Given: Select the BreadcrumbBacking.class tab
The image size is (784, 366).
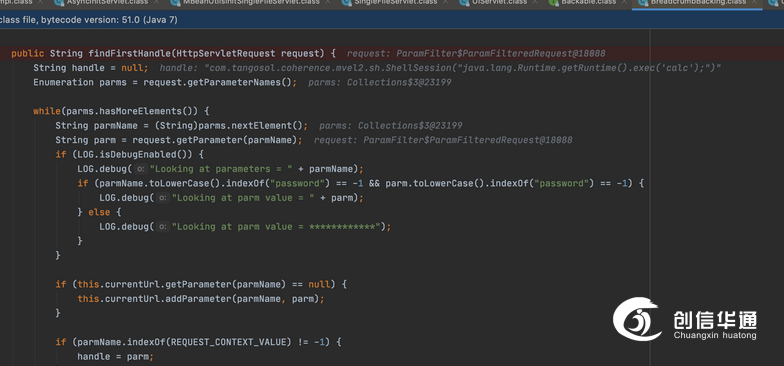Looking at the screenshot, I should click(698, 2).
